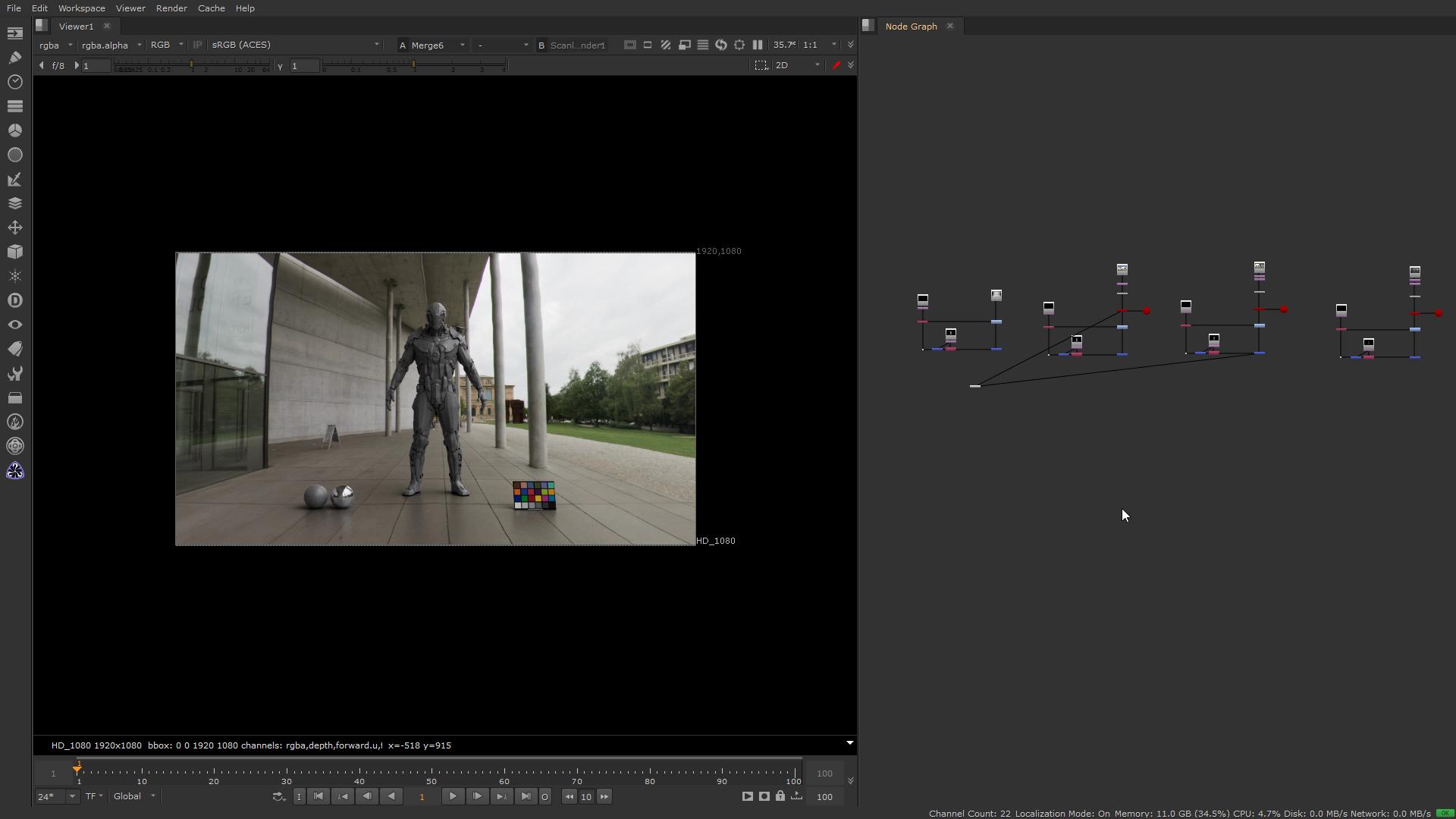Click the gain slider in the viewer toolbar
The image size is (1456, 819).
[192, 65]
